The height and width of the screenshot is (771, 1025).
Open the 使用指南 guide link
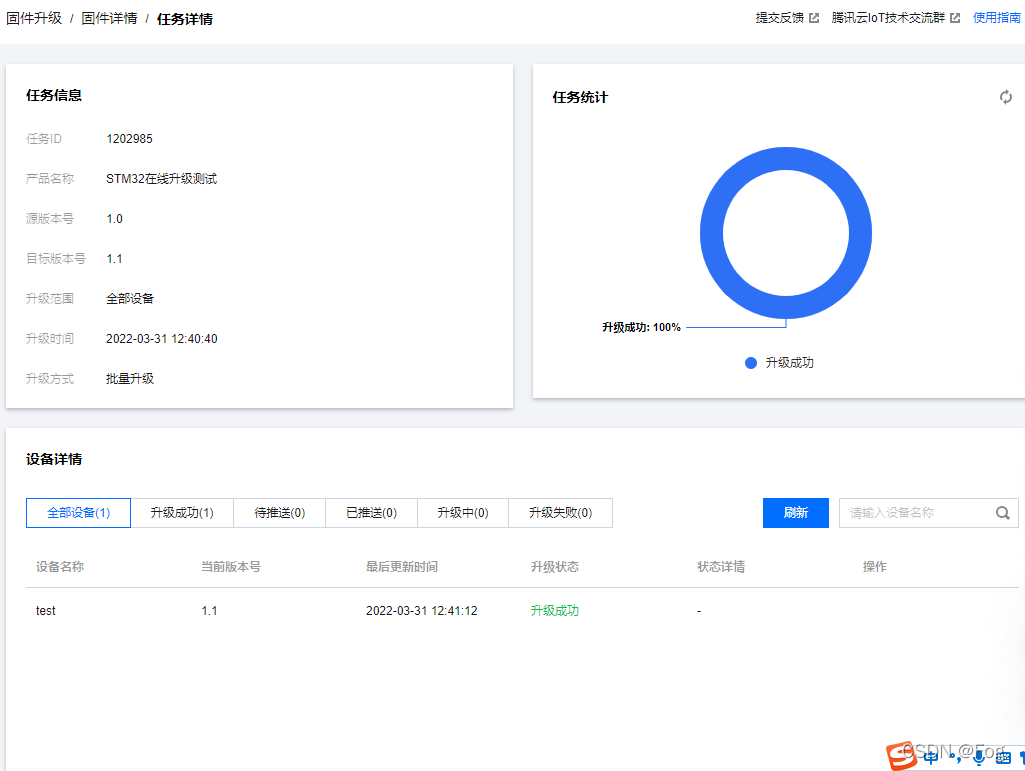(996, 17)
